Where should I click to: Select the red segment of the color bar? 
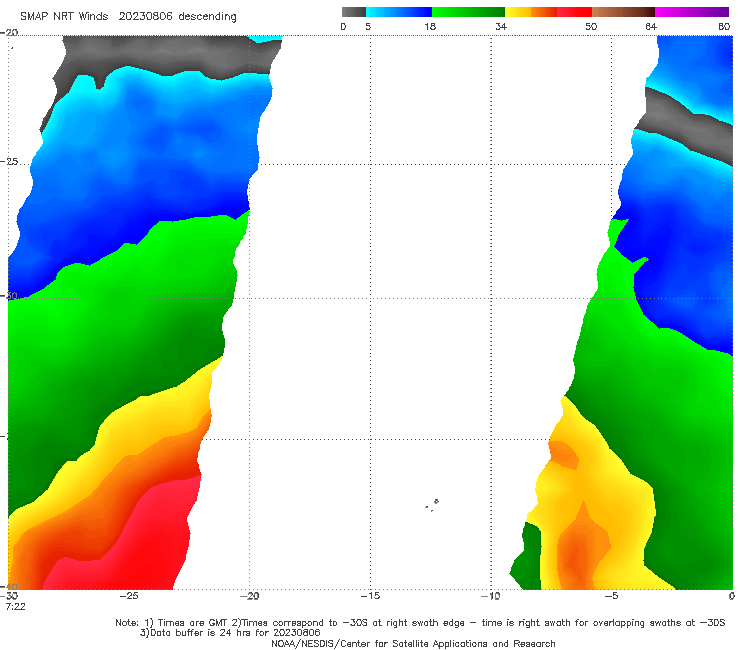(575, 12)
